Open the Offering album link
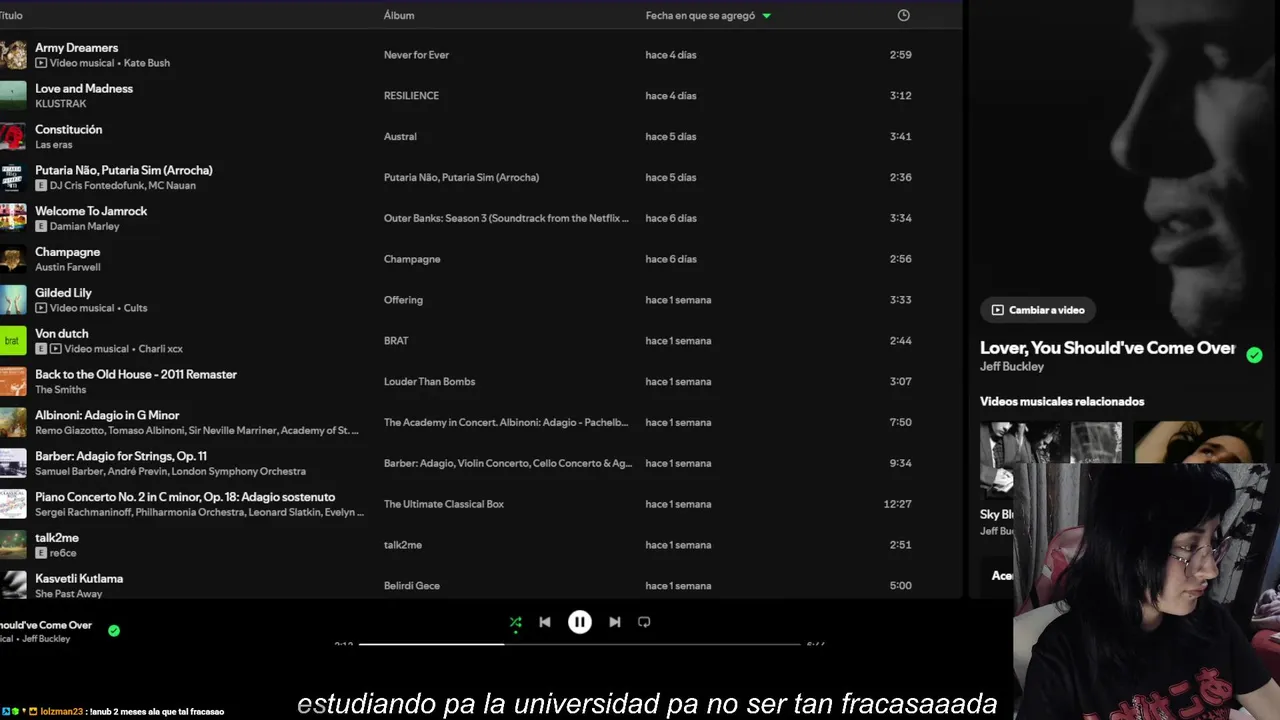This screenshot has height=720, width=1280. (403, 300)
